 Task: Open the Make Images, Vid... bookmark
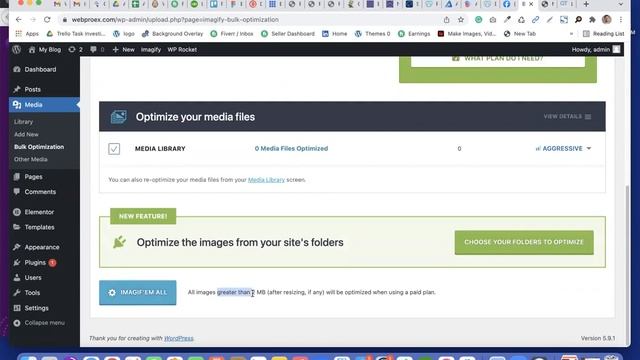tap(467, 34)
